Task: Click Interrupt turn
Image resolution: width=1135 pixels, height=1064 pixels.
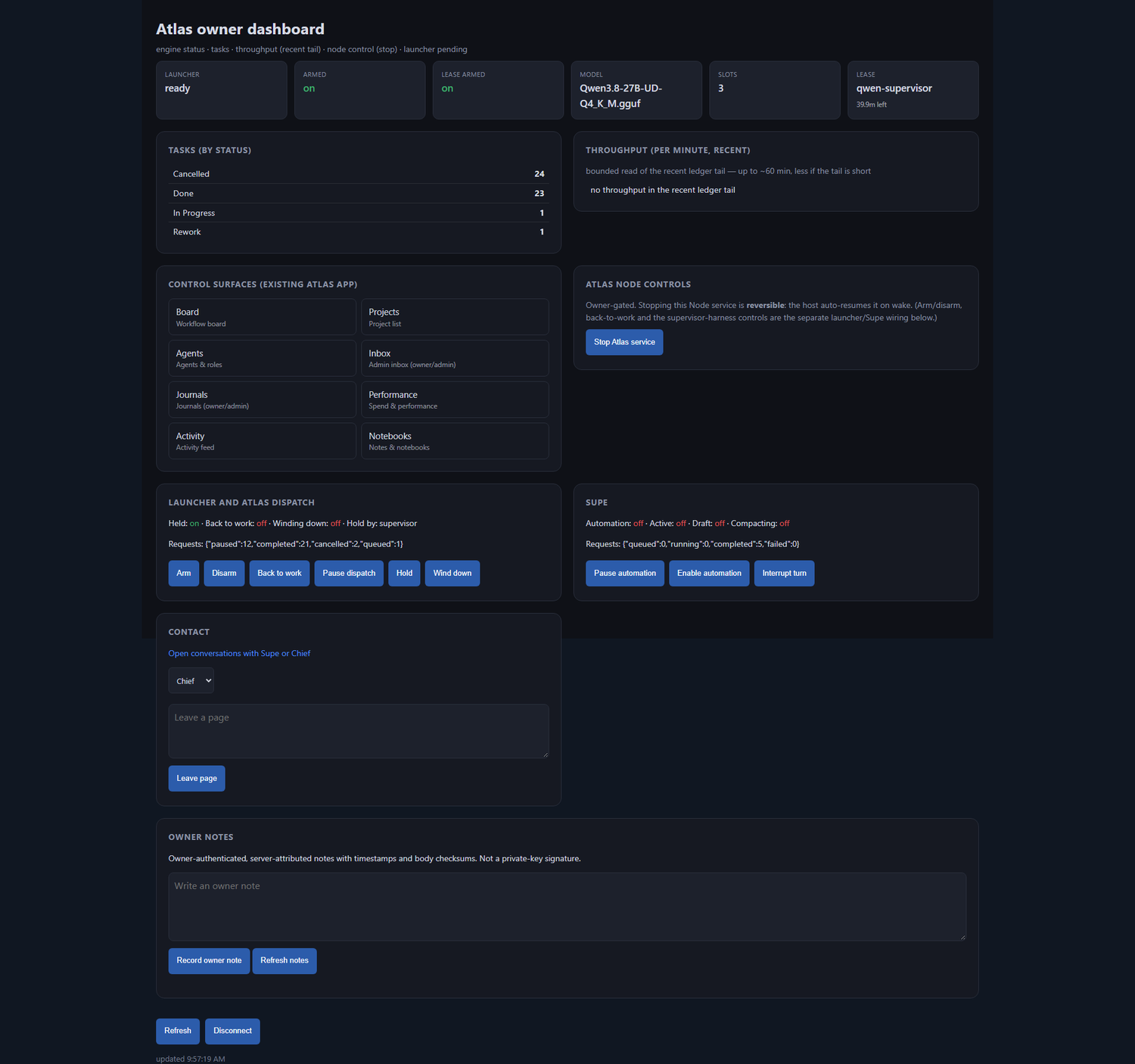Action: tap(784, 574)
